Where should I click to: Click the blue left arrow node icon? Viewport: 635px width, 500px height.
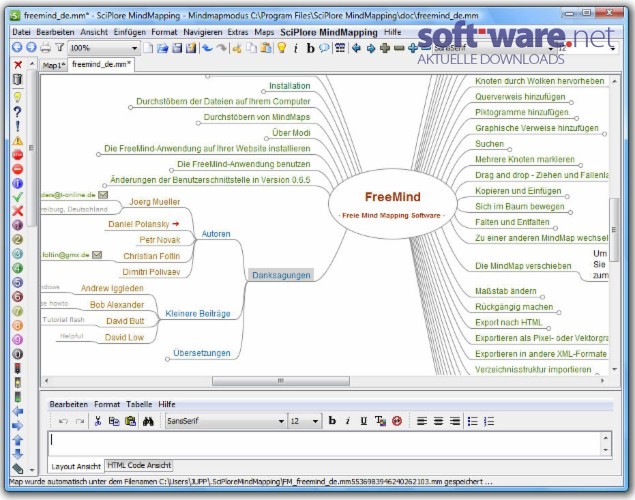[356, 48]
